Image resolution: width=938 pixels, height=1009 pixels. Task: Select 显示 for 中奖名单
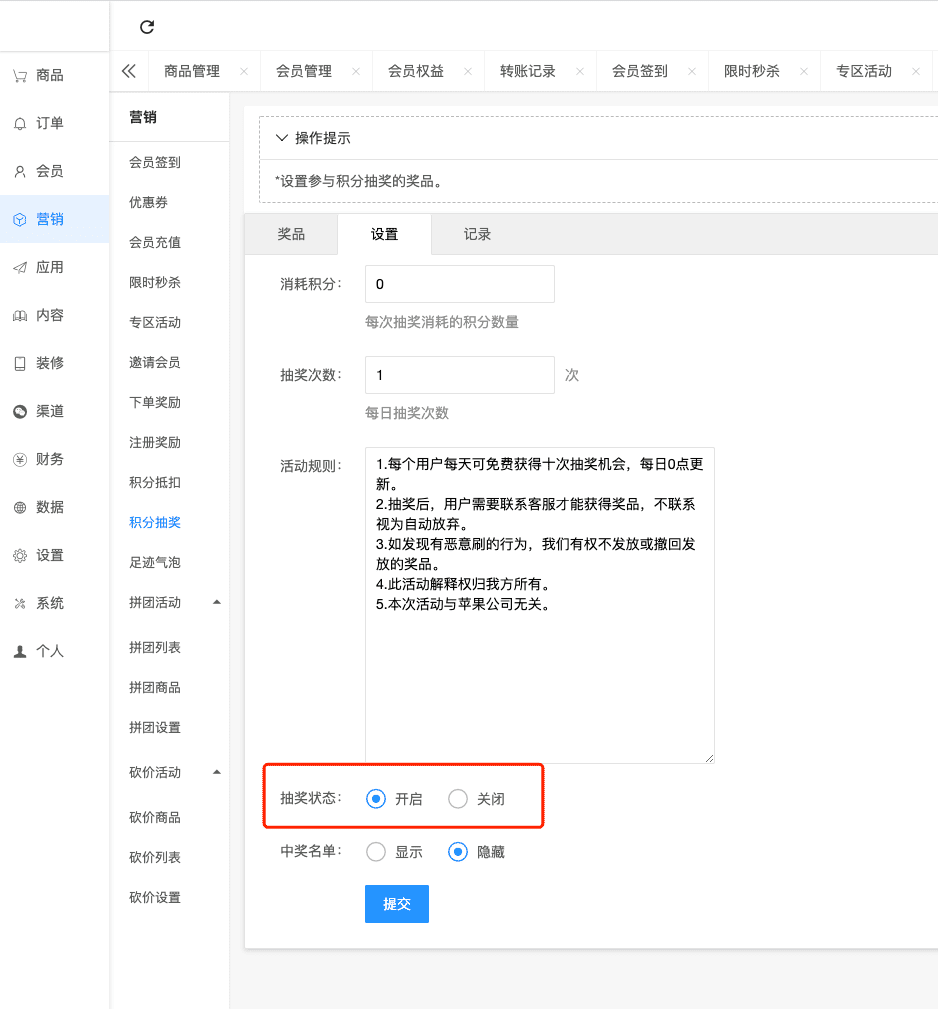(376, 852)
